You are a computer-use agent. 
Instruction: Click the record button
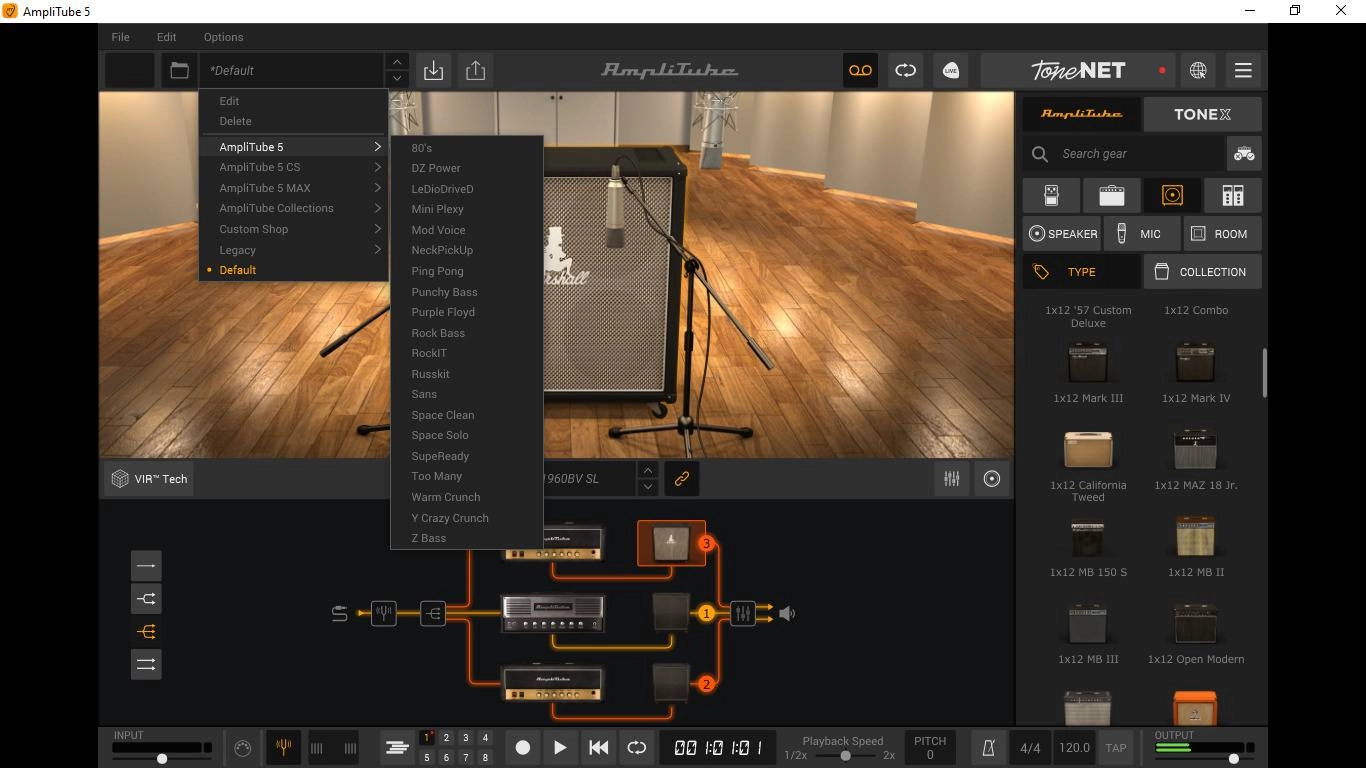(522, 747)
